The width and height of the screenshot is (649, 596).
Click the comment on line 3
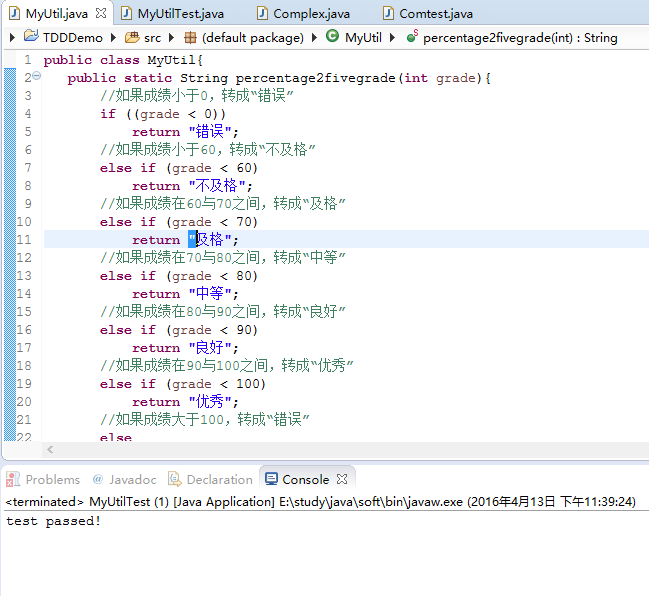[x=197, y=96]
